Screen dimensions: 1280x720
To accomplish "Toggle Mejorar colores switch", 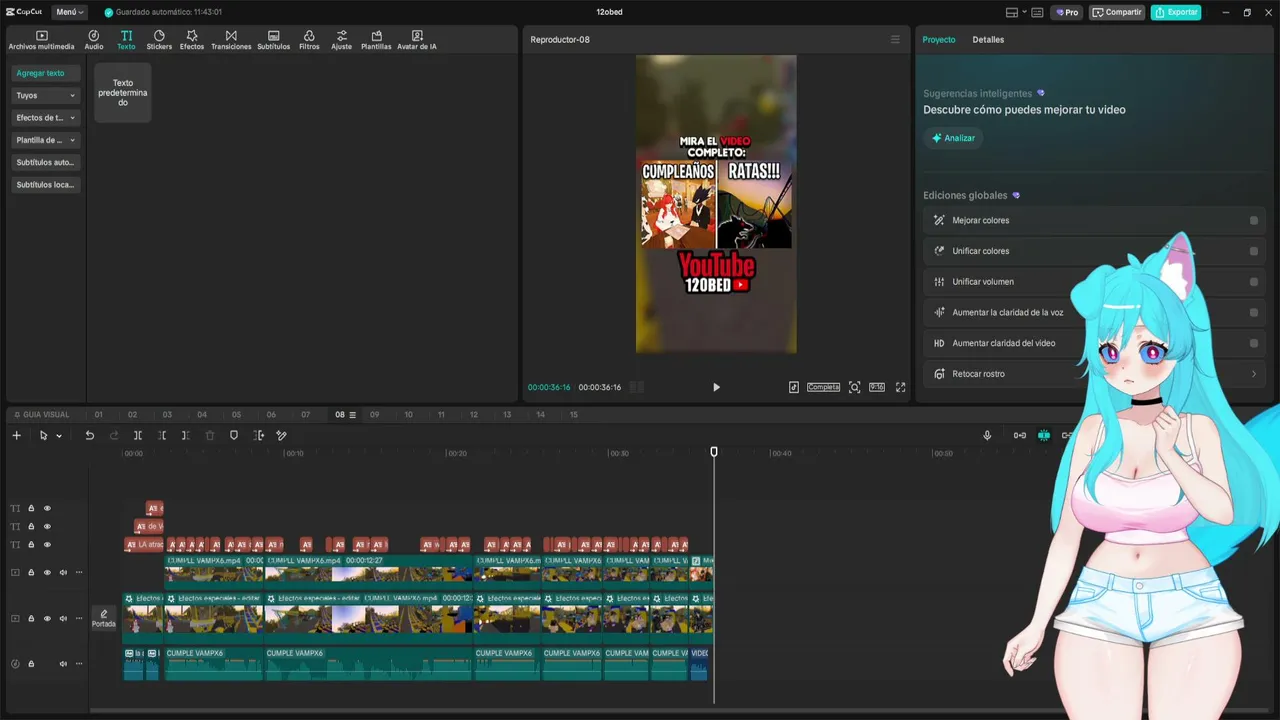I will pyautogui.click(x=1254, y=221).
